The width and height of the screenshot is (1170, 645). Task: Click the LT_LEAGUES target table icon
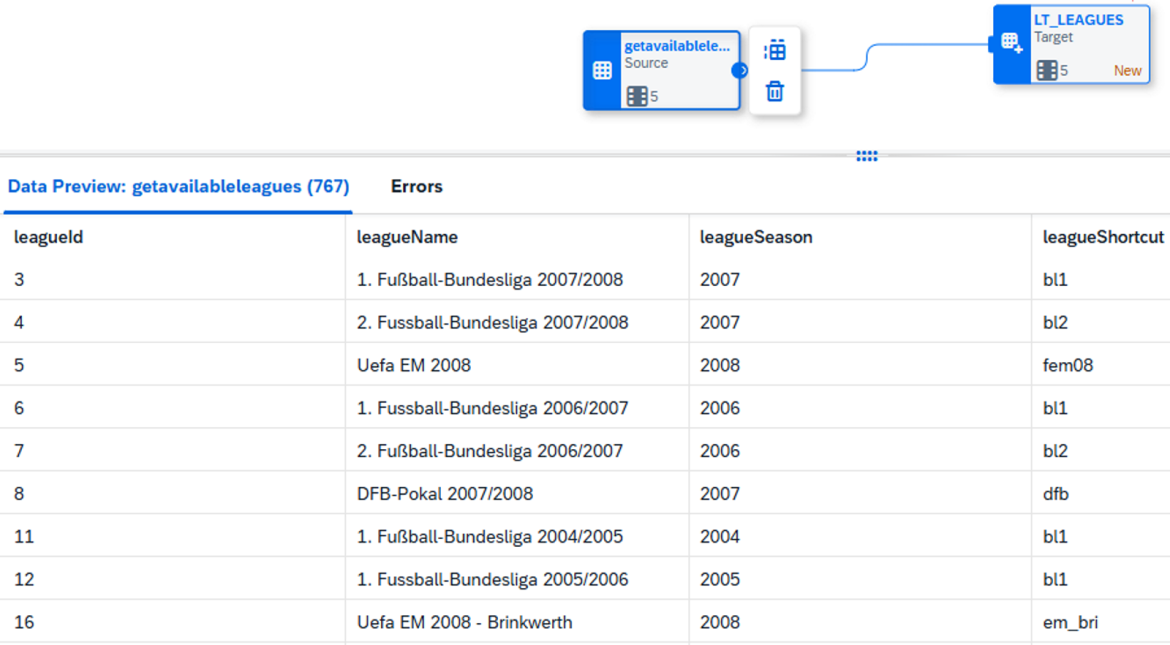coord(1012,43)
